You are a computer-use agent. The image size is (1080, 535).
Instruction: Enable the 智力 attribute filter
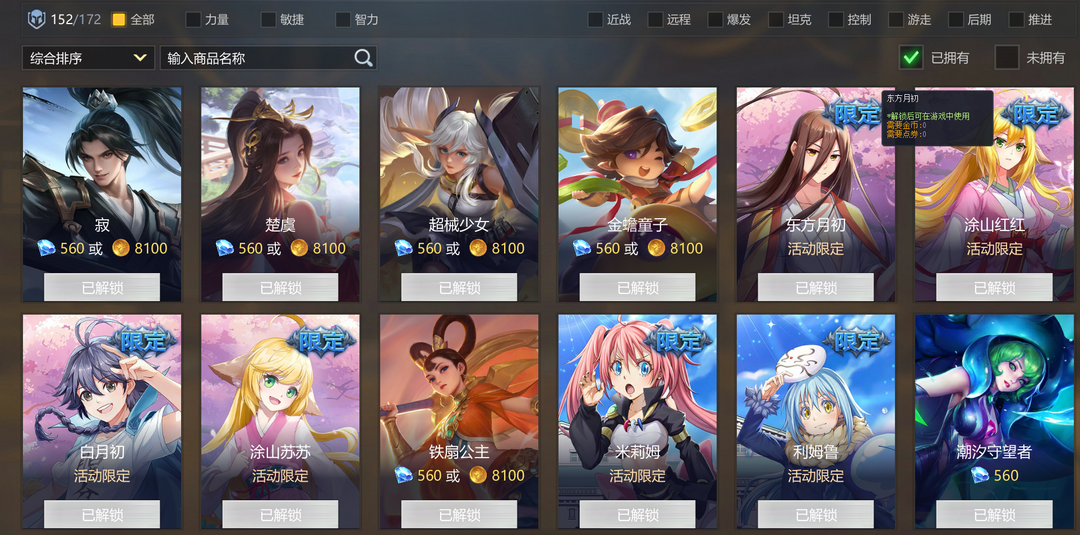click(343, 19)
